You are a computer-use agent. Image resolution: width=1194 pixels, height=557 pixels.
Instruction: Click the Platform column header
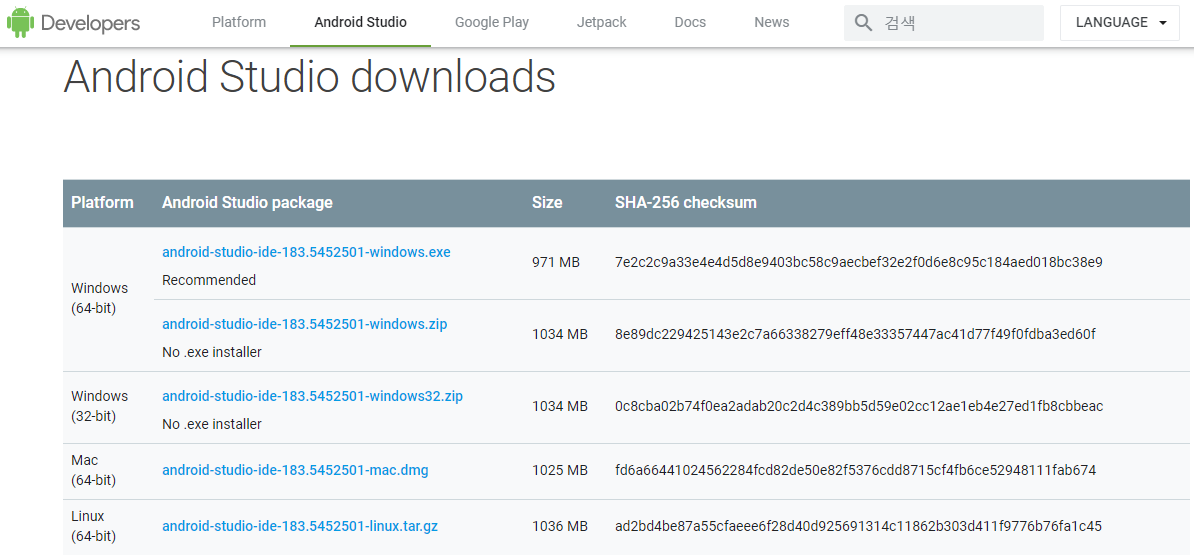pos(102,203)
